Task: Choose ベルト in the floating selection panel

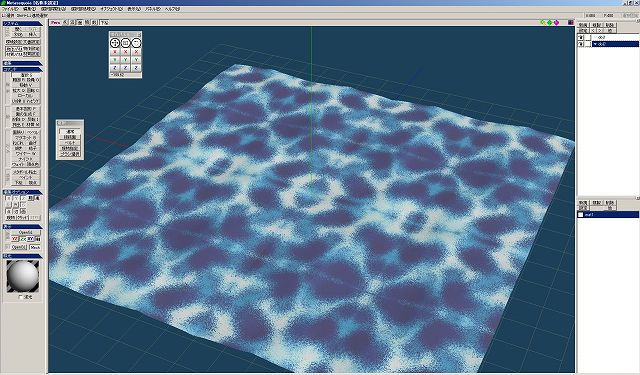Action: (70, 143)
